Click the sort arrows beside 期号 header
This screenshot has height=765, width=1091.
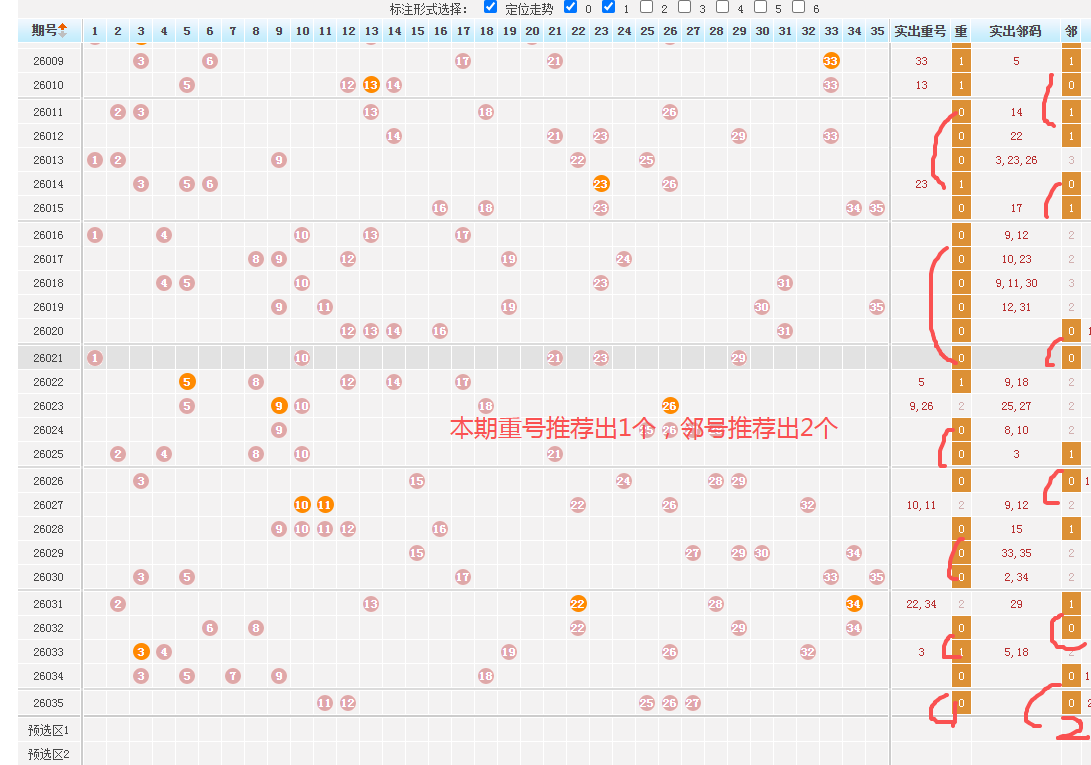click(x=63, y=31)
